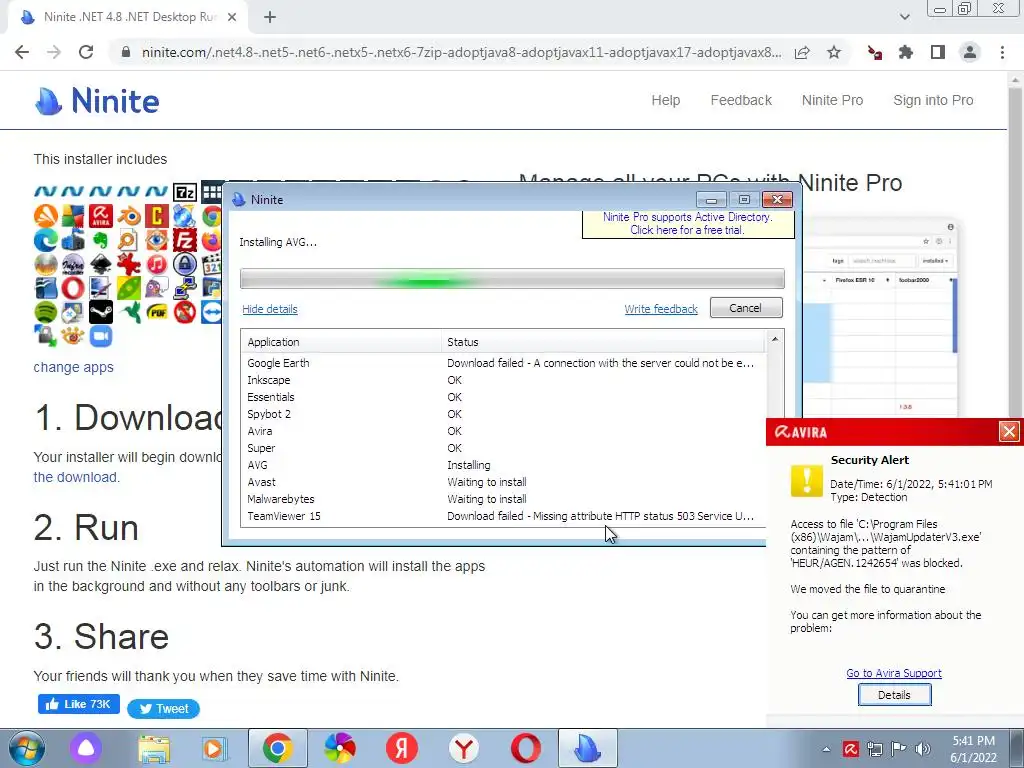
Task: Cancel the Ninite installation
Action: pyautogui.click(x=746, y=308)
